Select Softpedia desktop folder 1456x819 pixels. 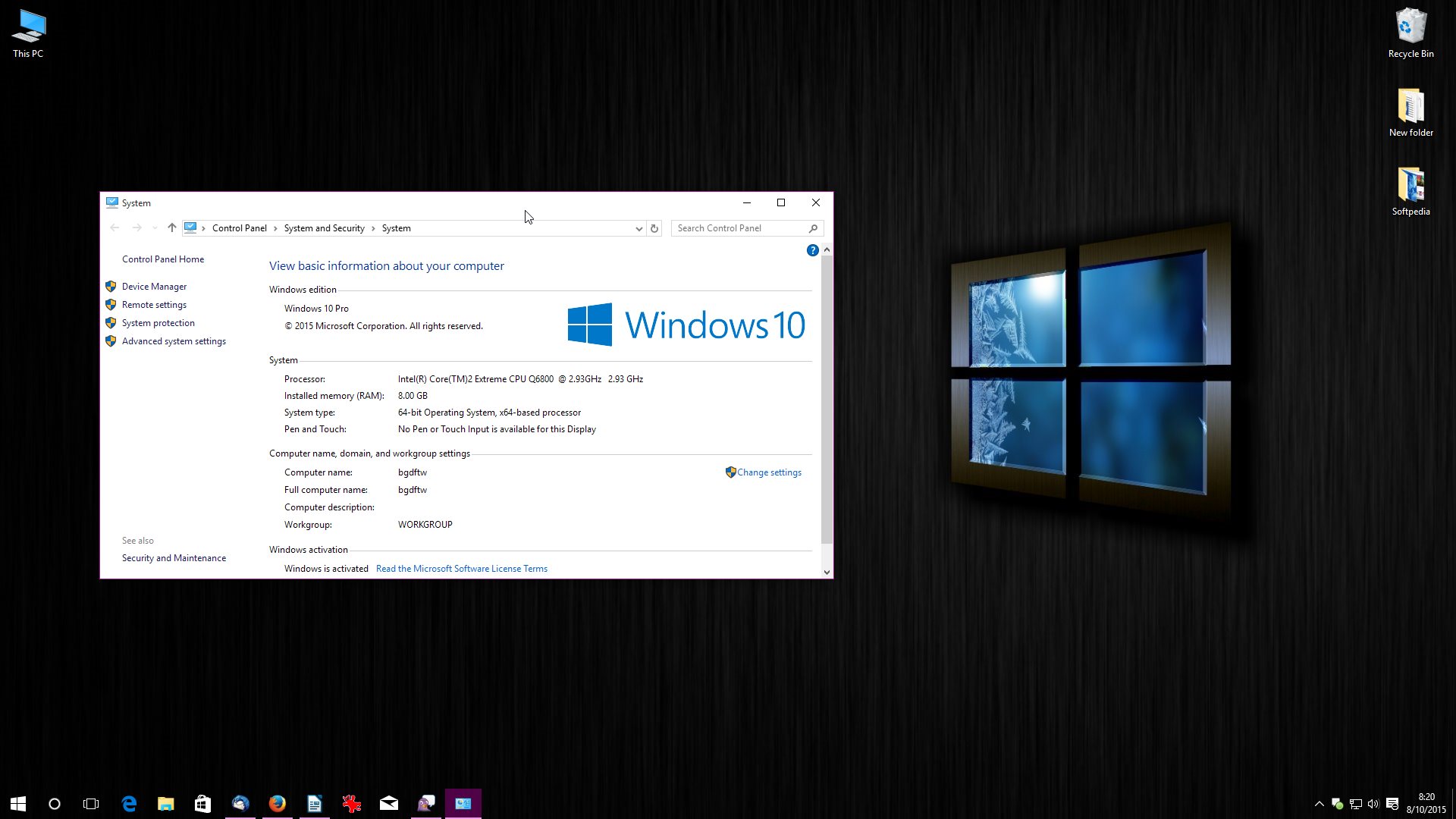[x=1410, y=191]
